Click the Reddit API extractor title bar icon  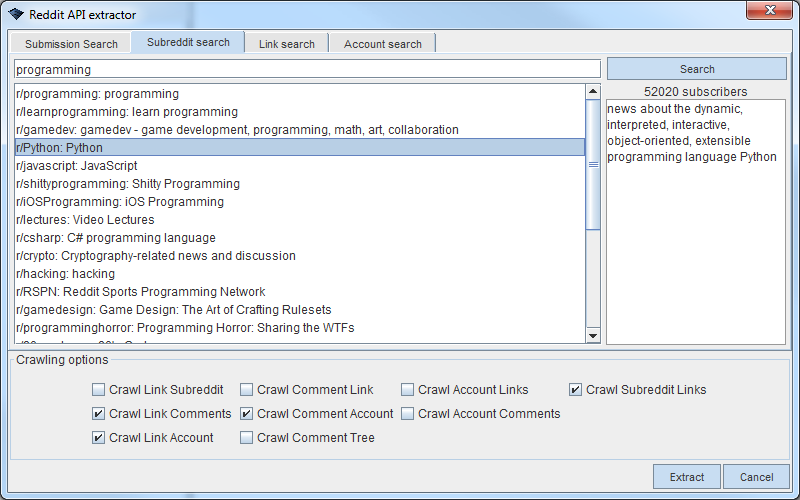[x=16, y=15]
